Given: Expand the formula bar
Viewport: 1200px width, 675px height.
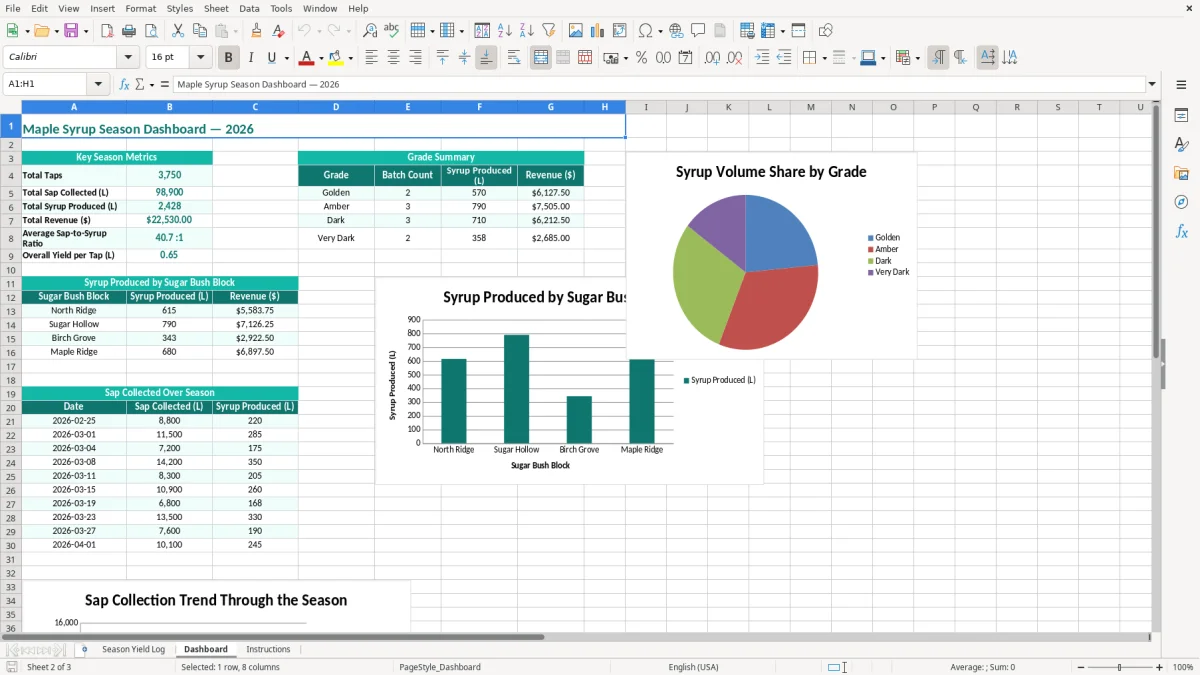Looking at the screenshot, I should 1152,84.
